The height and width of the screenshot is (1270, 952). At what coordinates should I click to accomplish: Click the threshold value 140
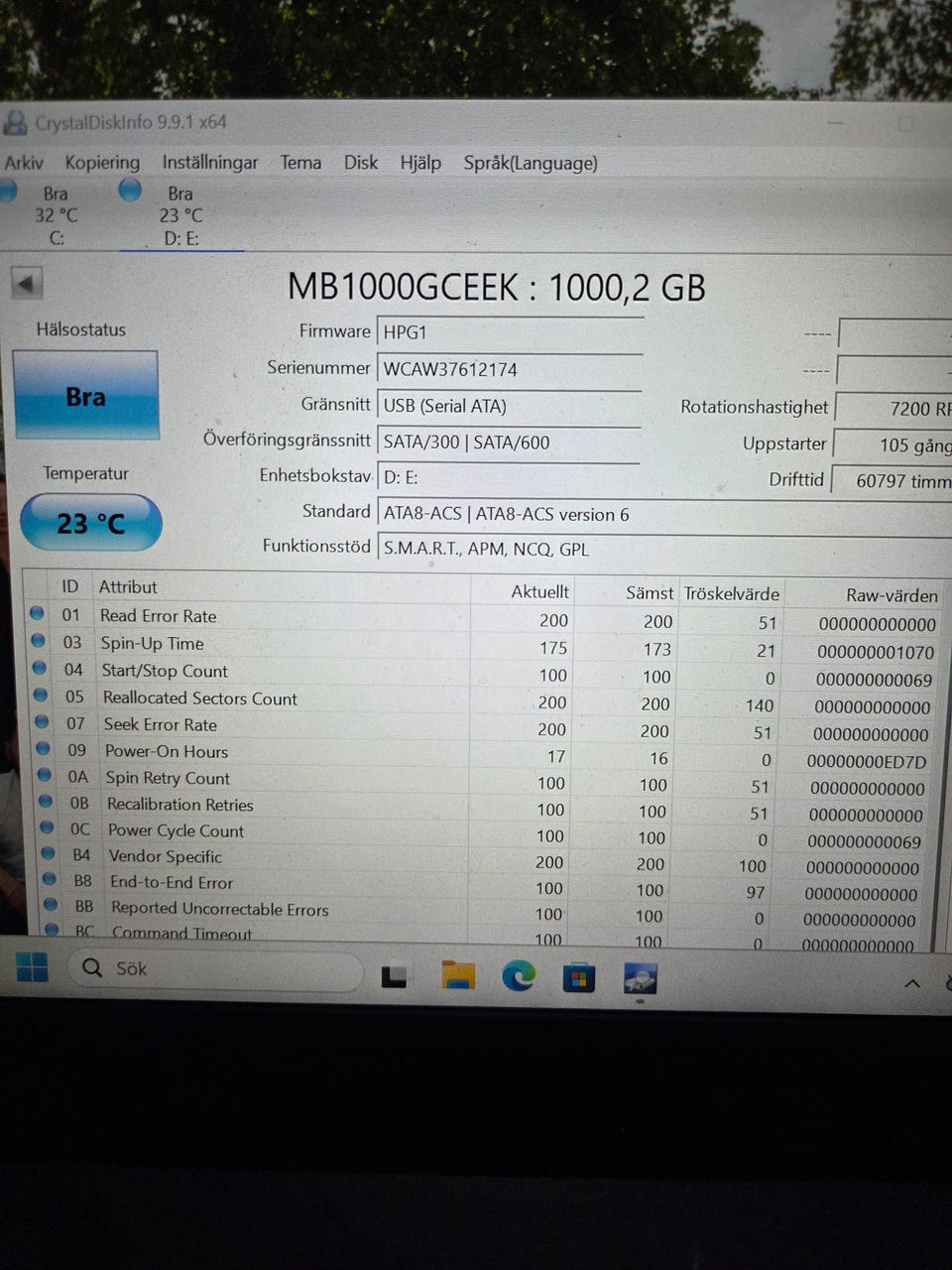tap(760, 705)
